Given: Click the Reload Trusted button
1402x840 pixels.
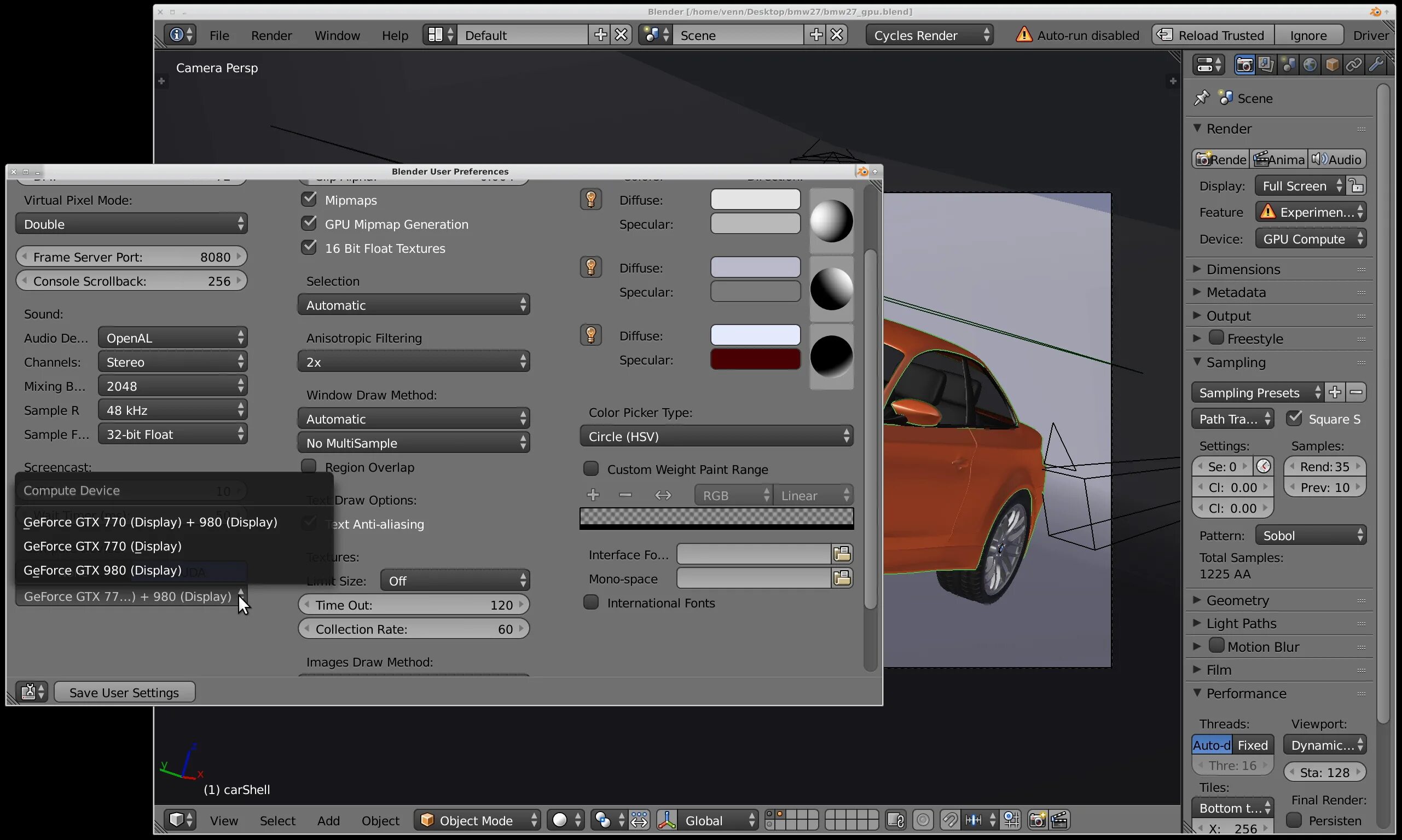Looking at the screenshot, I should point(1213,35).
